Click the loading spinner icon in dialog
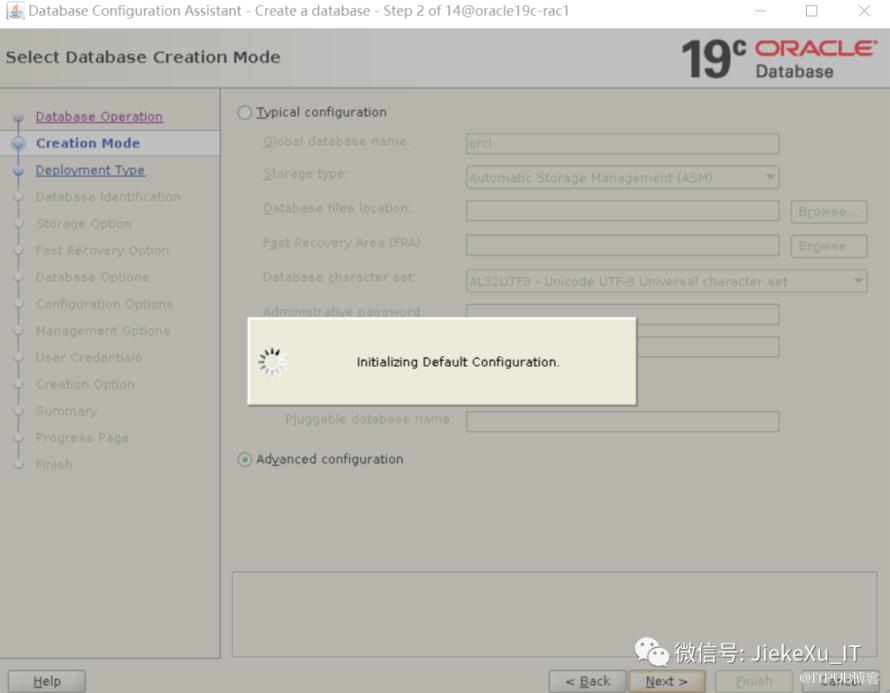The image size is (890, 693). point(272,362)
